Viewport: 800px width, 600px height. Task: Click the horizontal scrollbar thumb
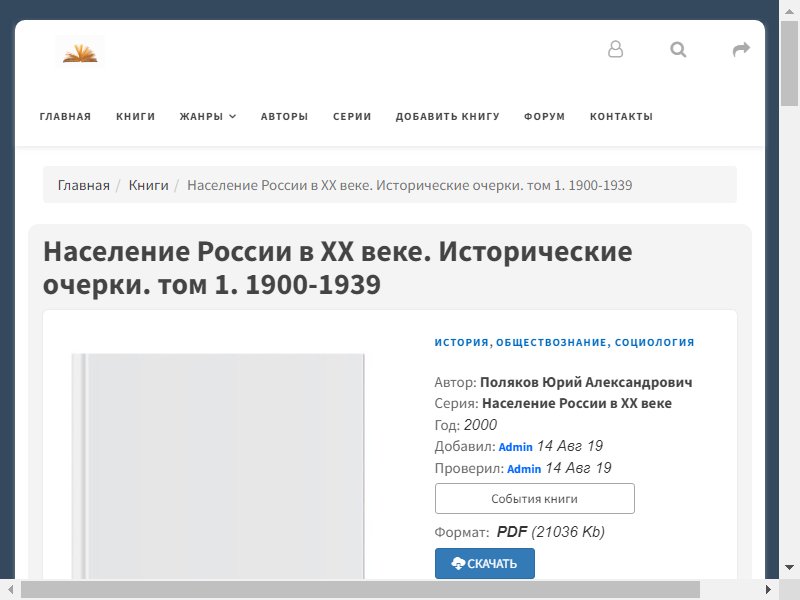click(x=360, y=590)
